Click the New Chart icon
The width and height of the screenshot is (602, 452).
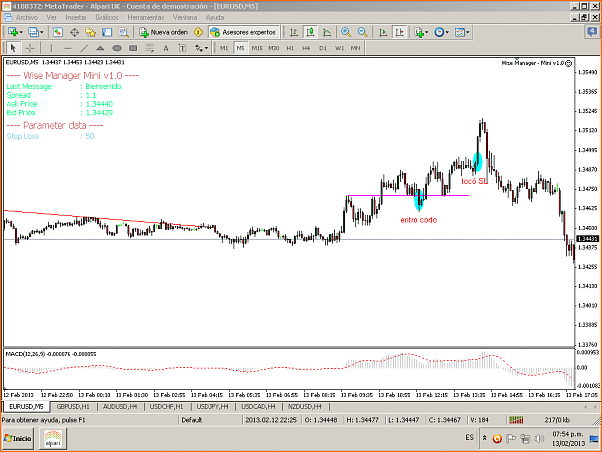[13, 32]
